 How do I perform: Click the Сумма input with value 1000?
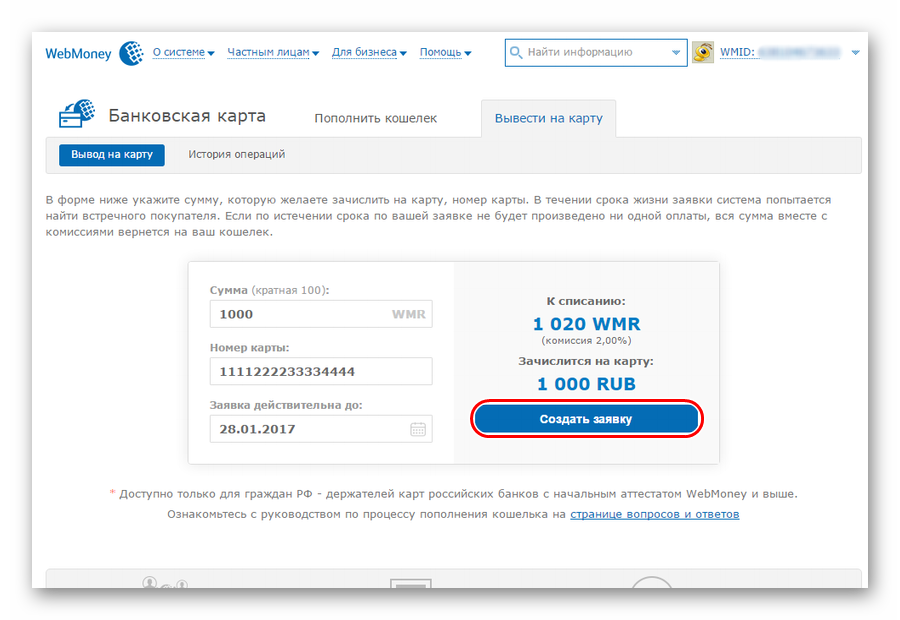click(321, 314)
